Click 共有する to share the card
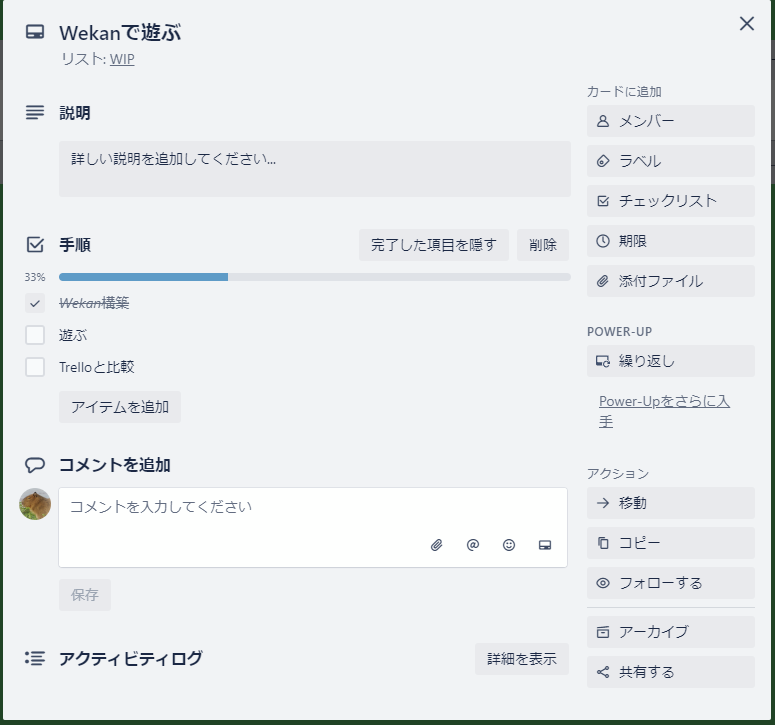Image resolution: width=775 pixels, height=725 pixels. click(x=671, y=672)
